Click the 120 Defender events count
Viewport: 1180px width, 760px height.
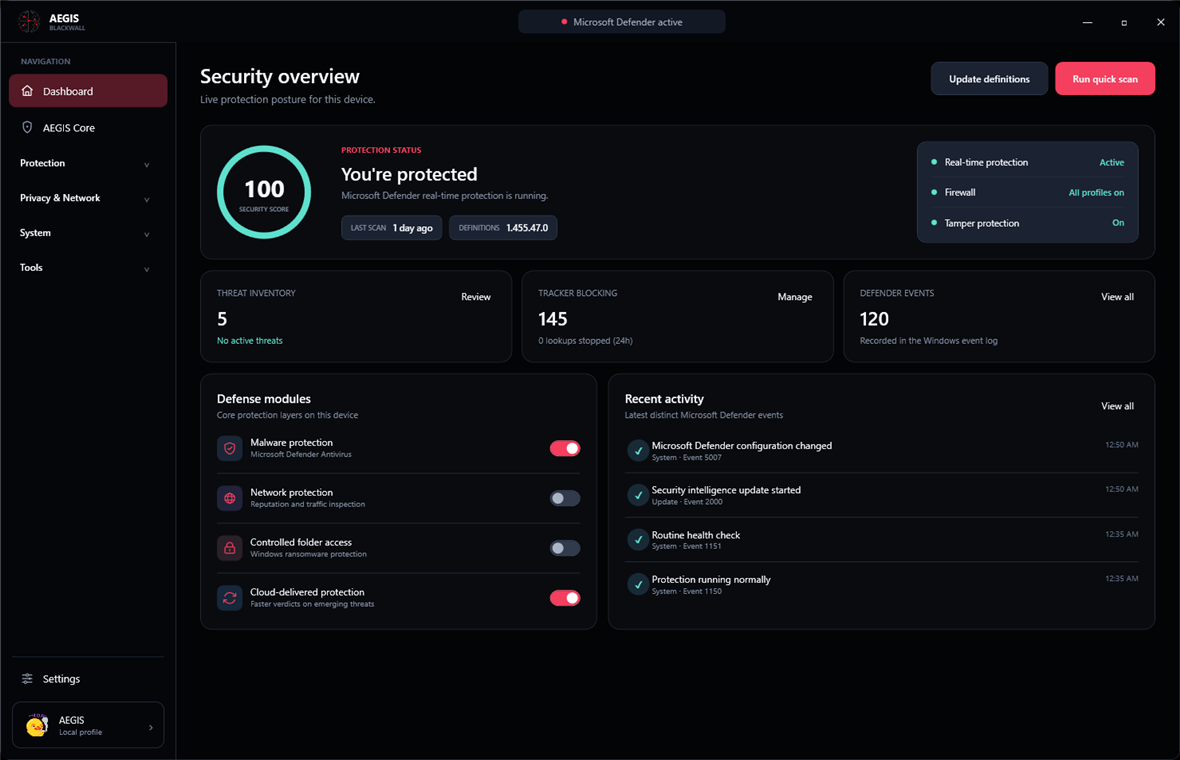pos(874,319)
